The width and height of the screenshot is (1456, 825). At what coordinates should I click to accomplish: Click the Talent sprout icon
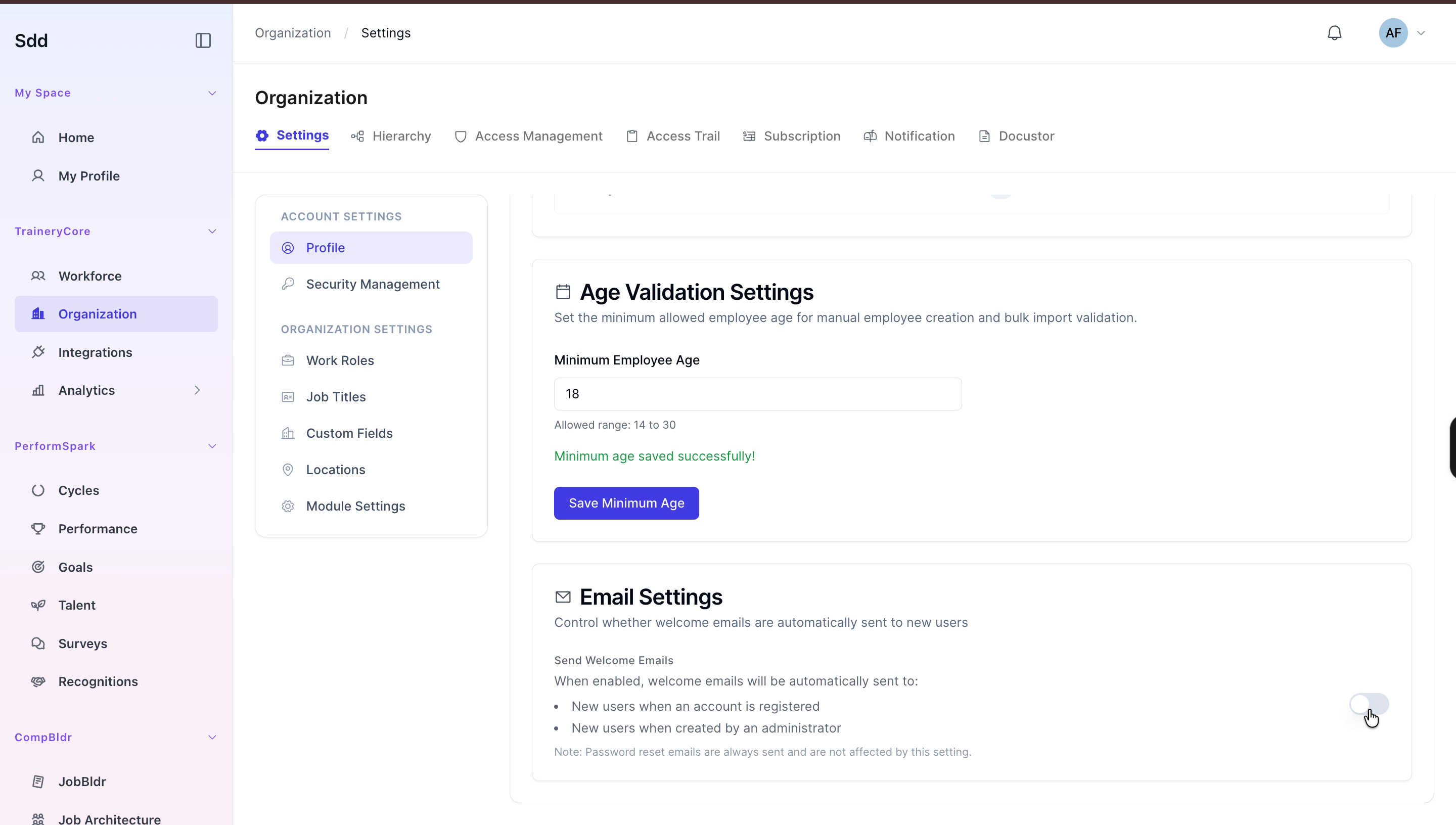point(38,605)
